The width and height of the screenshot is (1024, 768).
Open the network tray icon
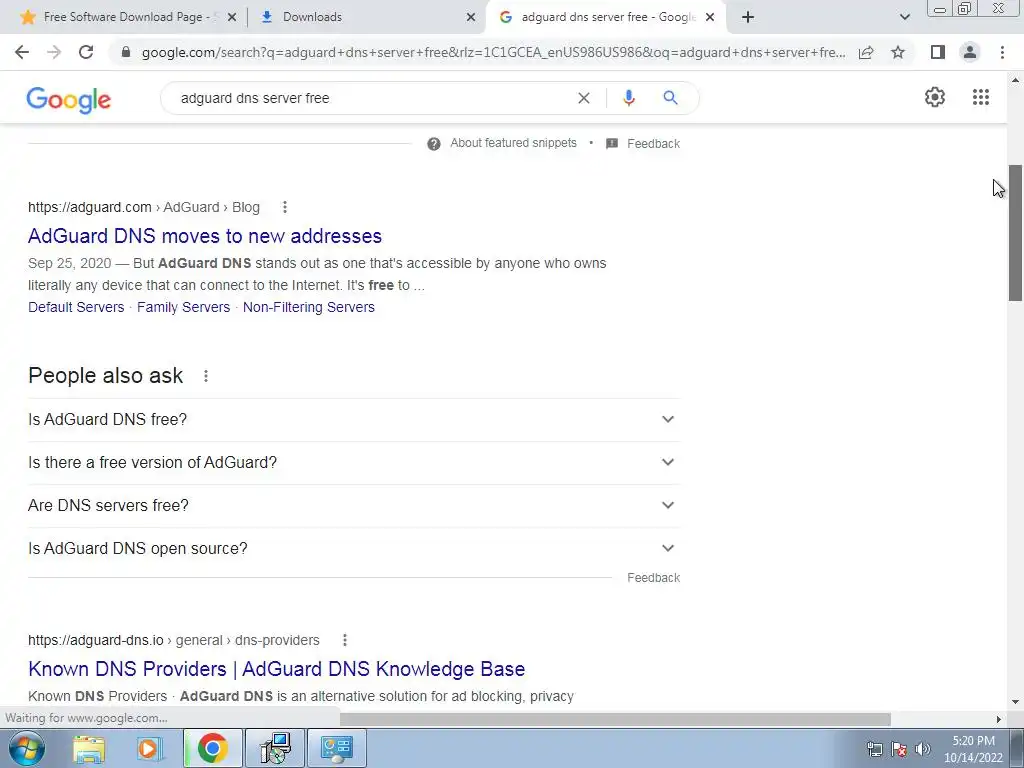pyautogui.click(x=874, y=749)
